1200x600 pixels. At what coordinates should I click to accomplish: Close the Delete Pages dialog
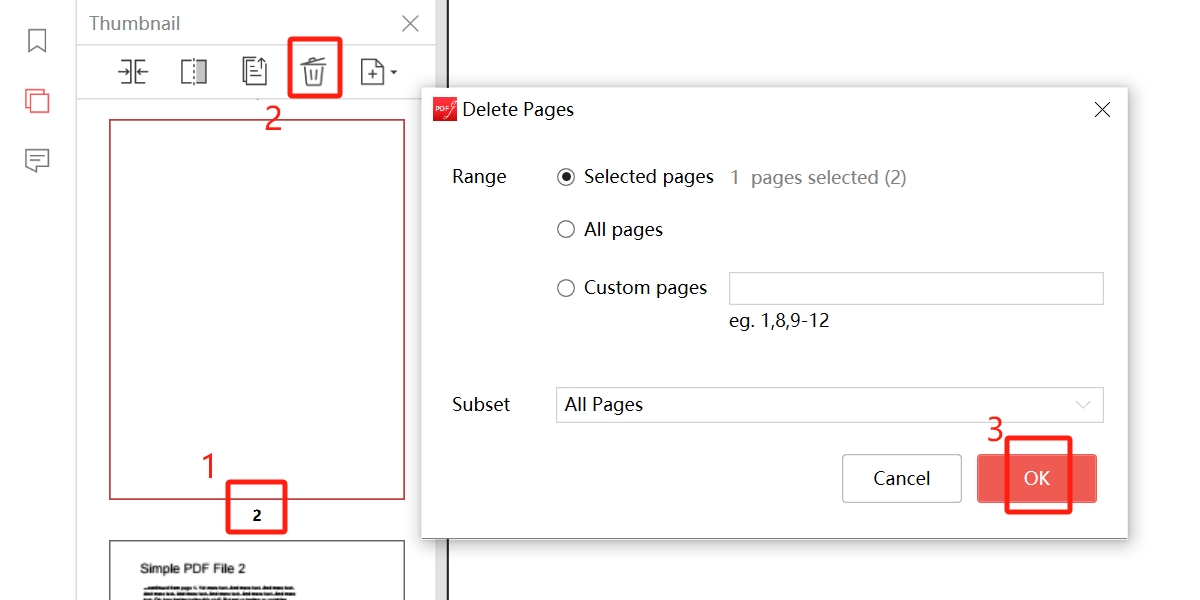point(1102,110)
